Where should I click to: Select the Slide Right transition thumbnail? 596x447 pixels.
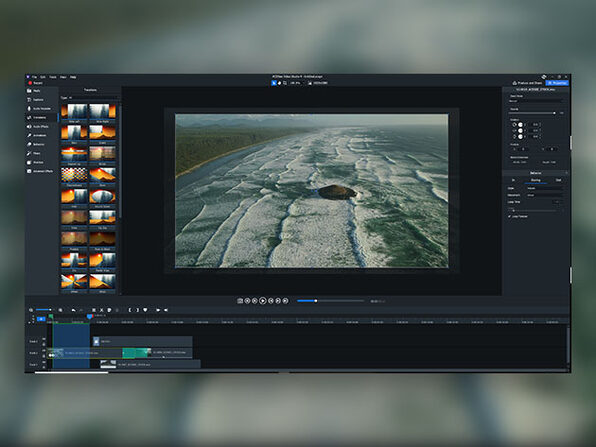point(102,113)
